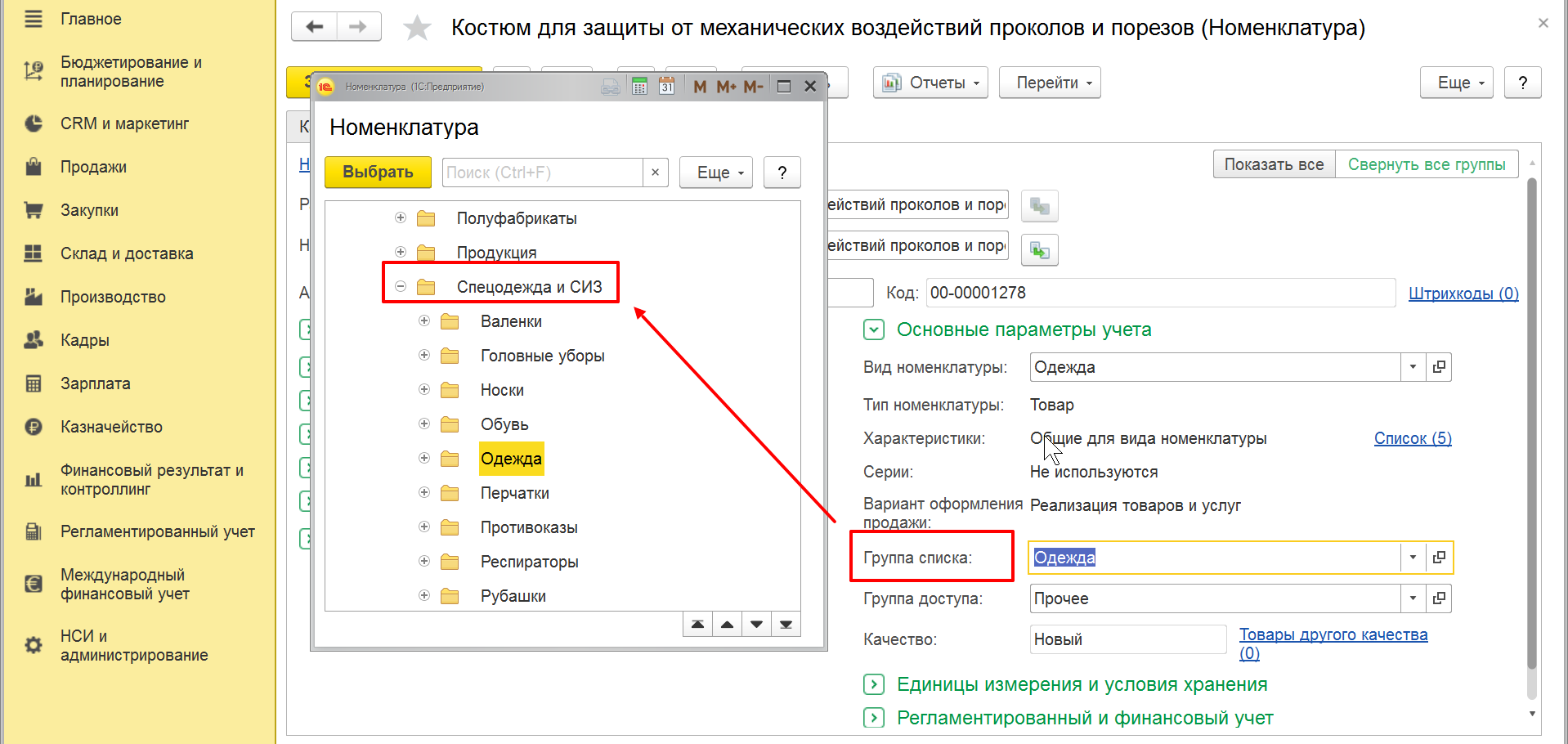
Task: Click the yellow Выбрать button
Action: (x=378, y=173)
